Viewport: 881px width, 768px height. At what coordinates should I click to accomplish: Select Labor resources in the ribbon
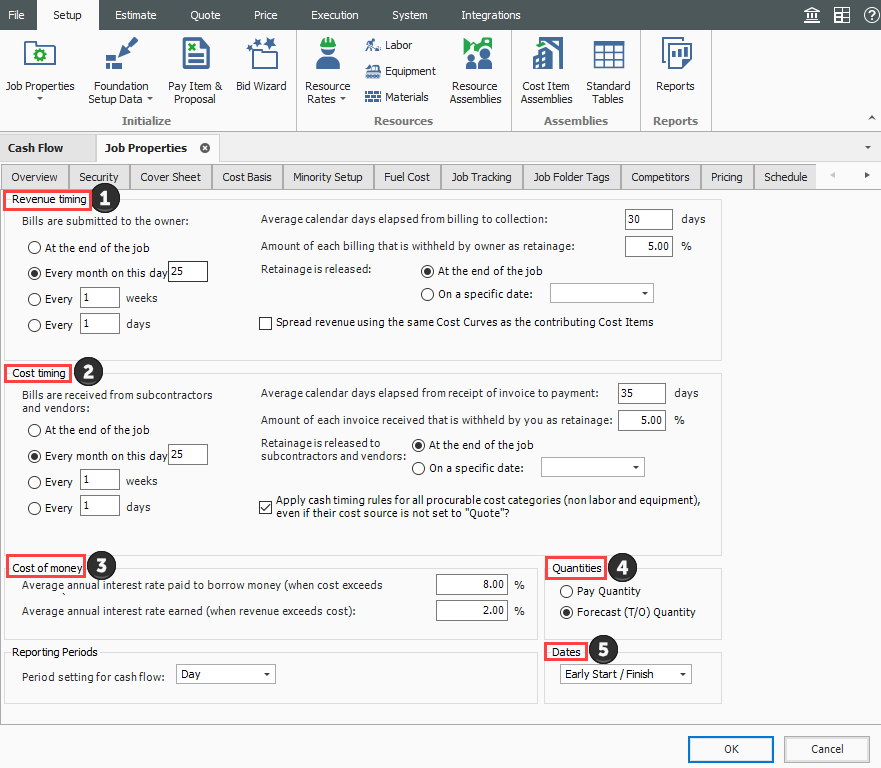click(389, 45)
